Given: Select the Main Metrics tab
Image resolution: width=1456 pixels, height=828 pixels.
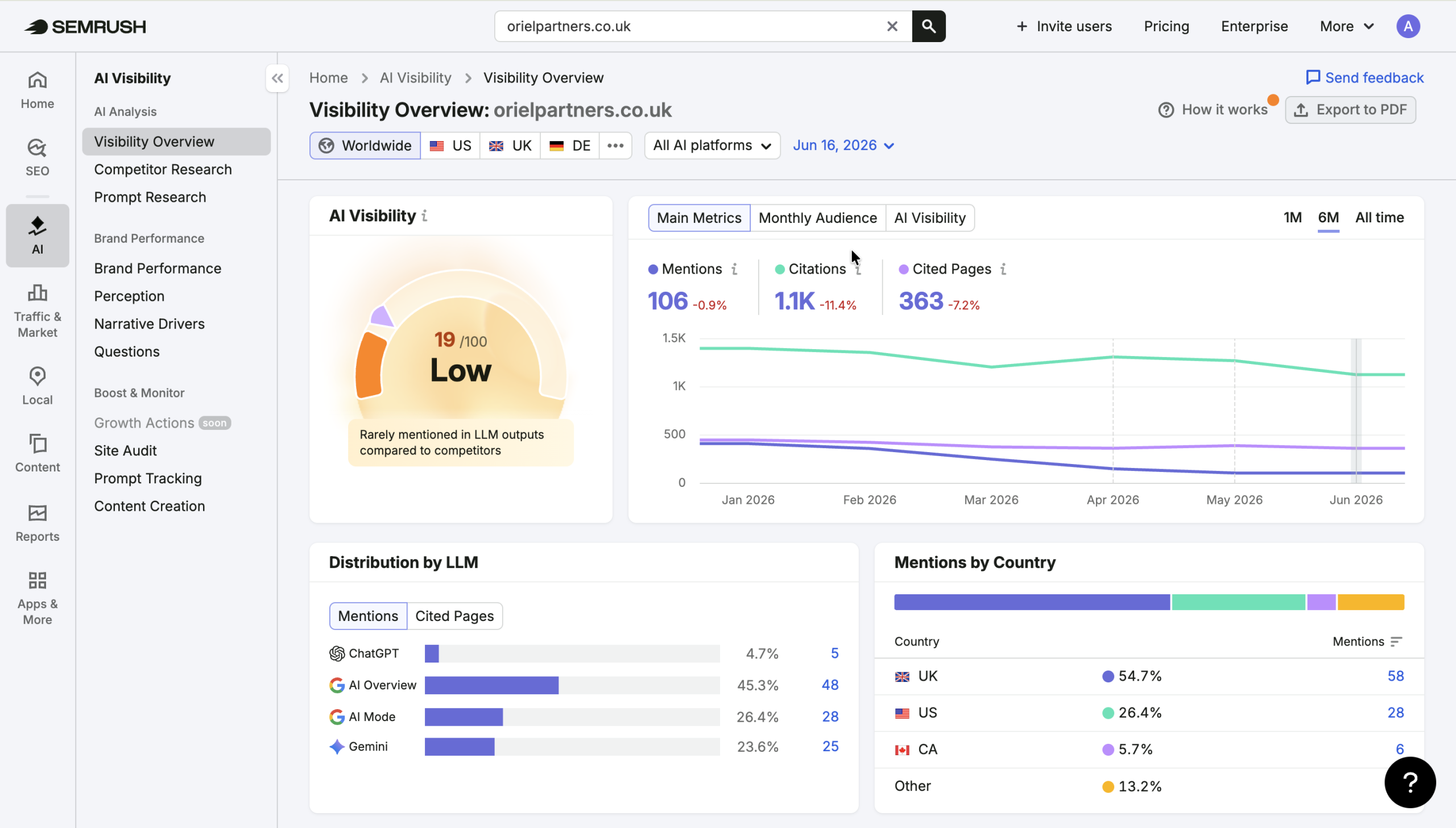Looking at the screenshot, I should (699, 218).
